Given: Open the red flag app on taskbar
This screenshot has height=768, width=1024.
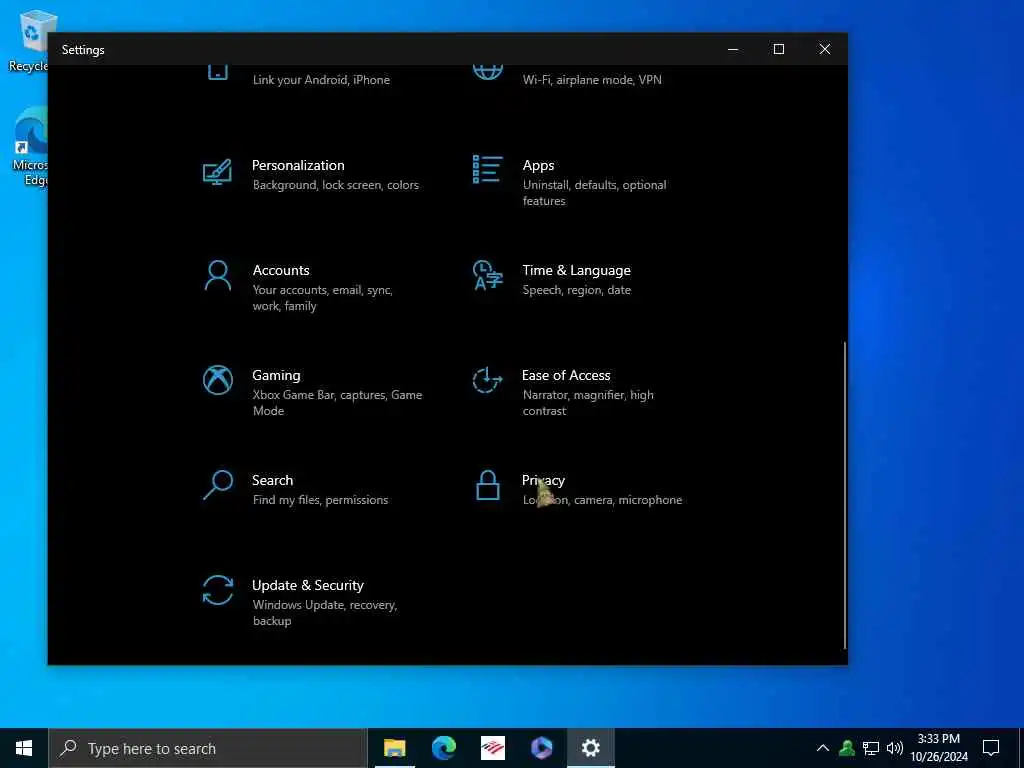Looking at the screenshot, I should [492, 748].
